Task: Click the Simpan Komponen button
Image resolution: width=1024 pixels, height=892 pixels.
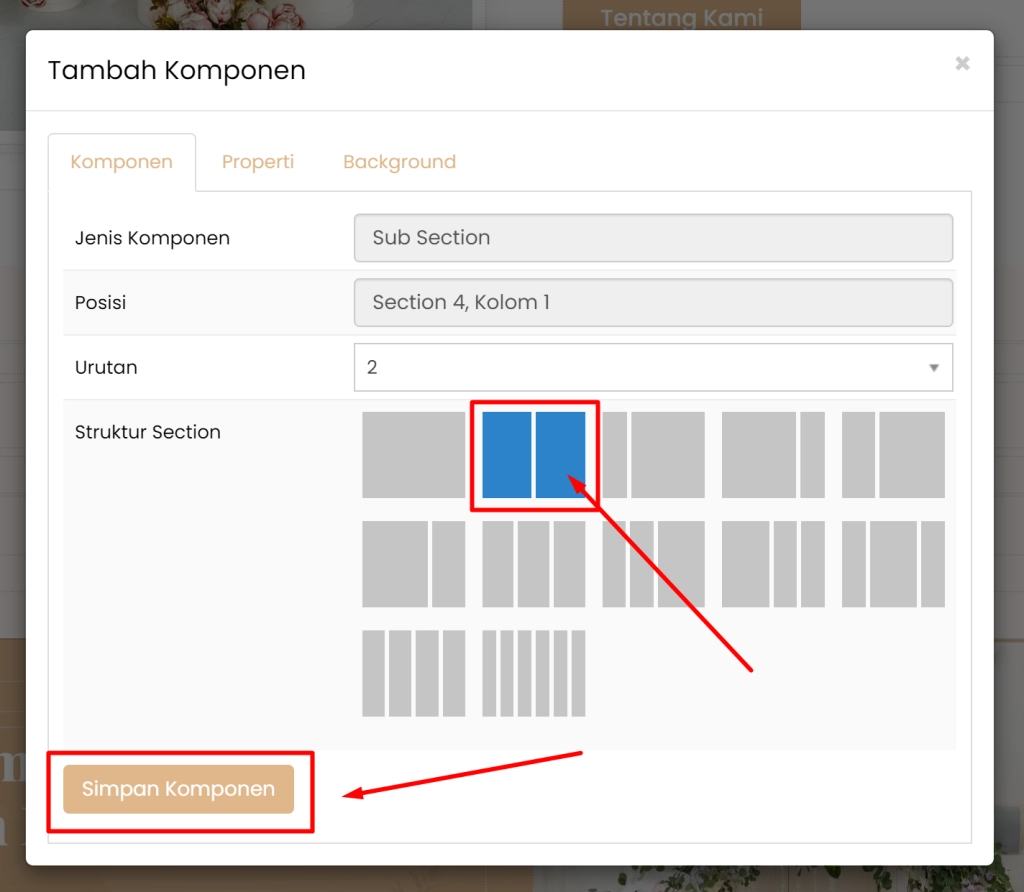Action: [x=178, y=789]
